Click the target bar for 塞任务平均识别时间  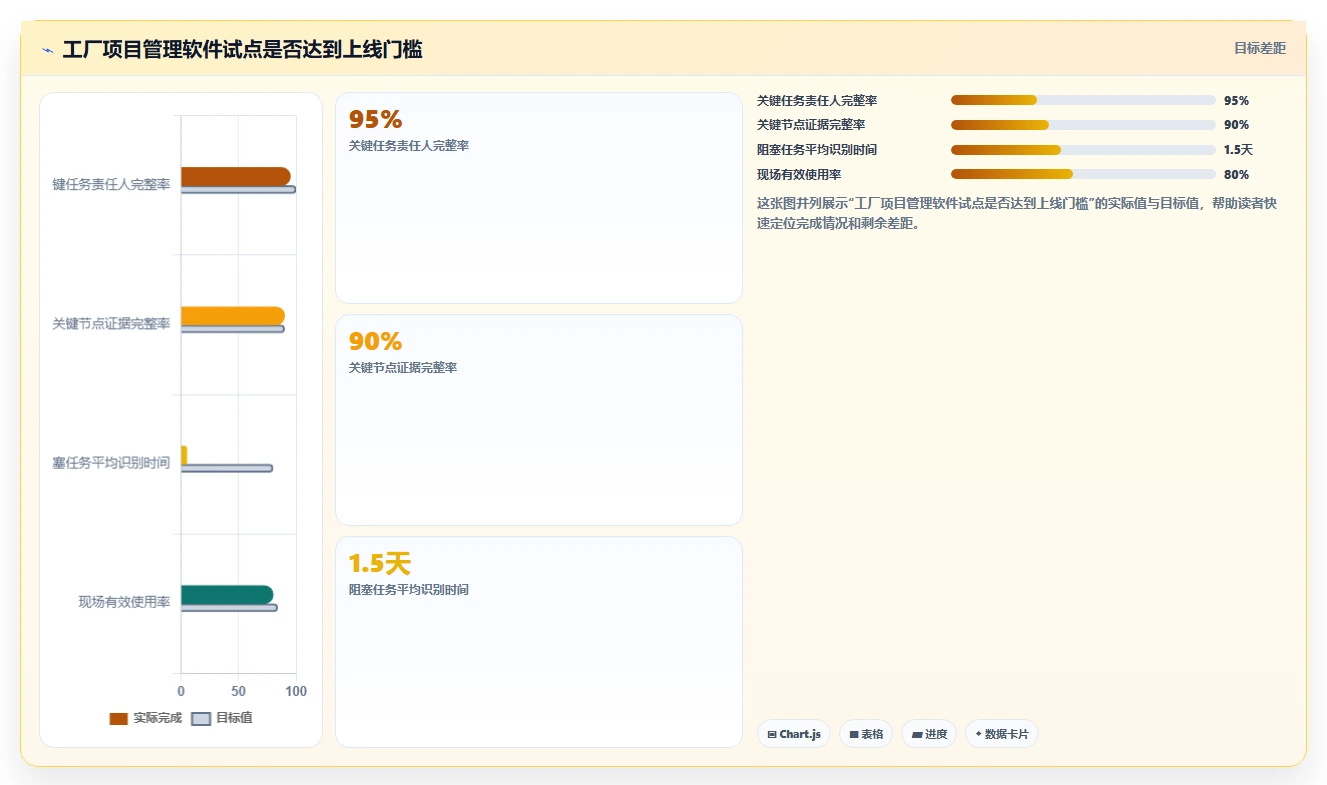click(227, 468)
